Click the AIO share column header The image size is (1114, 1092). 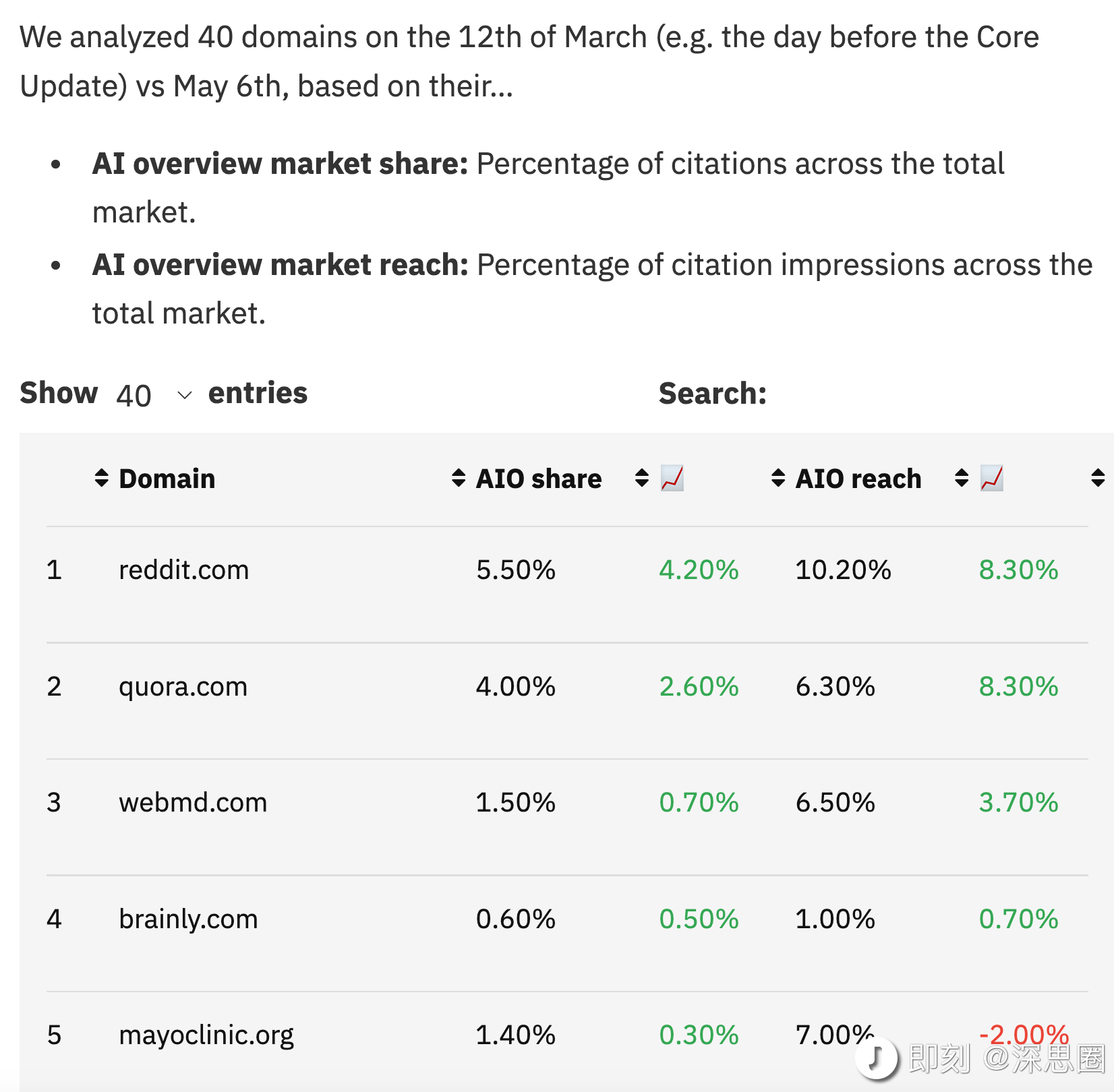pyautogui.click(x=539, y=479)
